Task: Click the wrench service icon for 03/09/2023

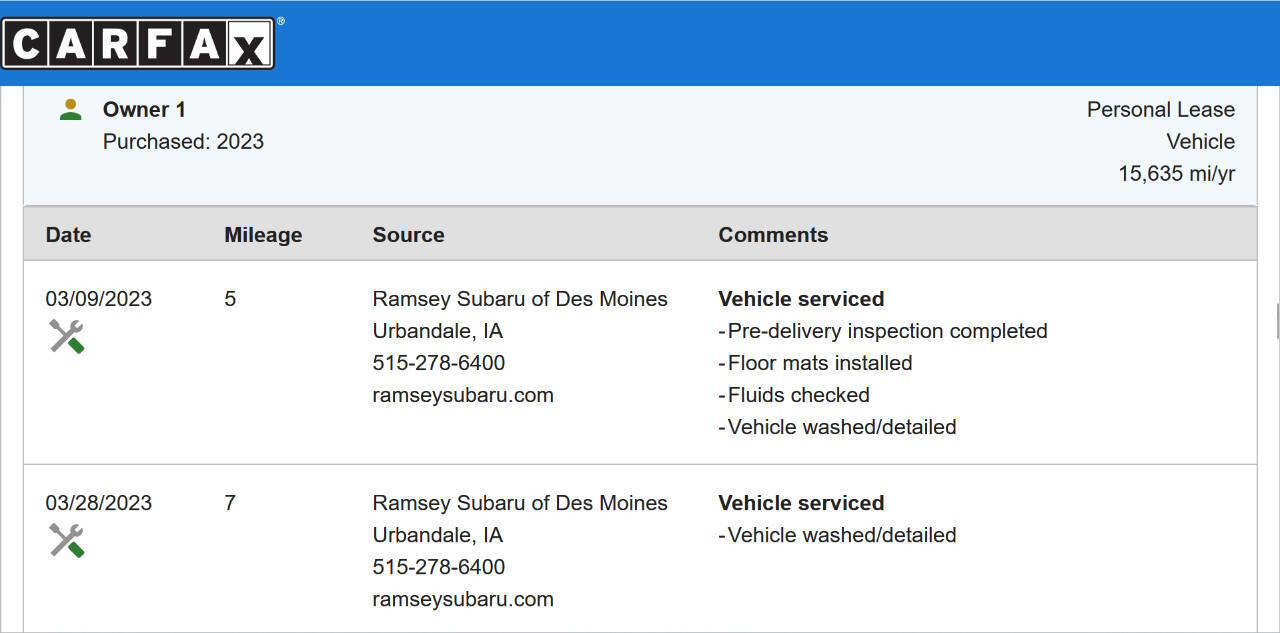Action: pyautogui.click(x=67, y=336)
